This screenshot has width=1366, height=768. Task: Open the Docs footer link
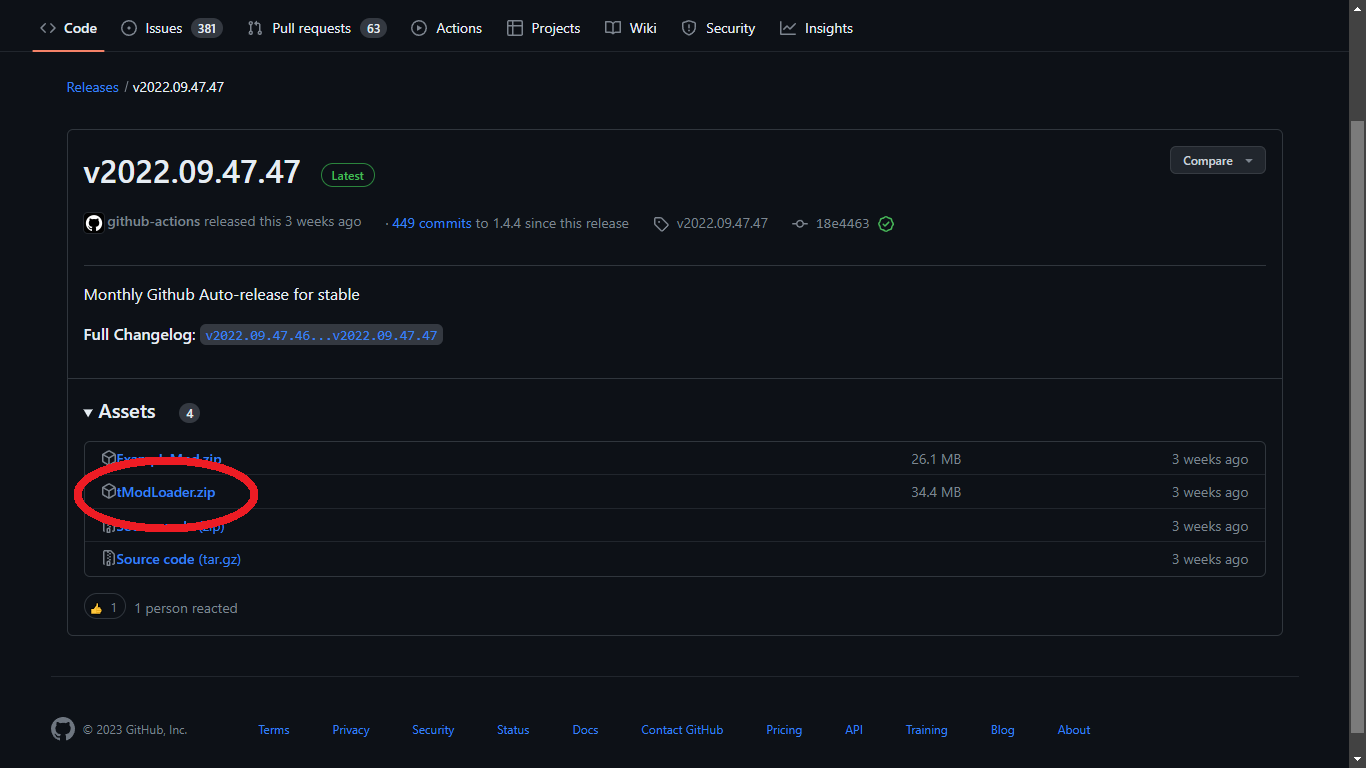point(585,730)
